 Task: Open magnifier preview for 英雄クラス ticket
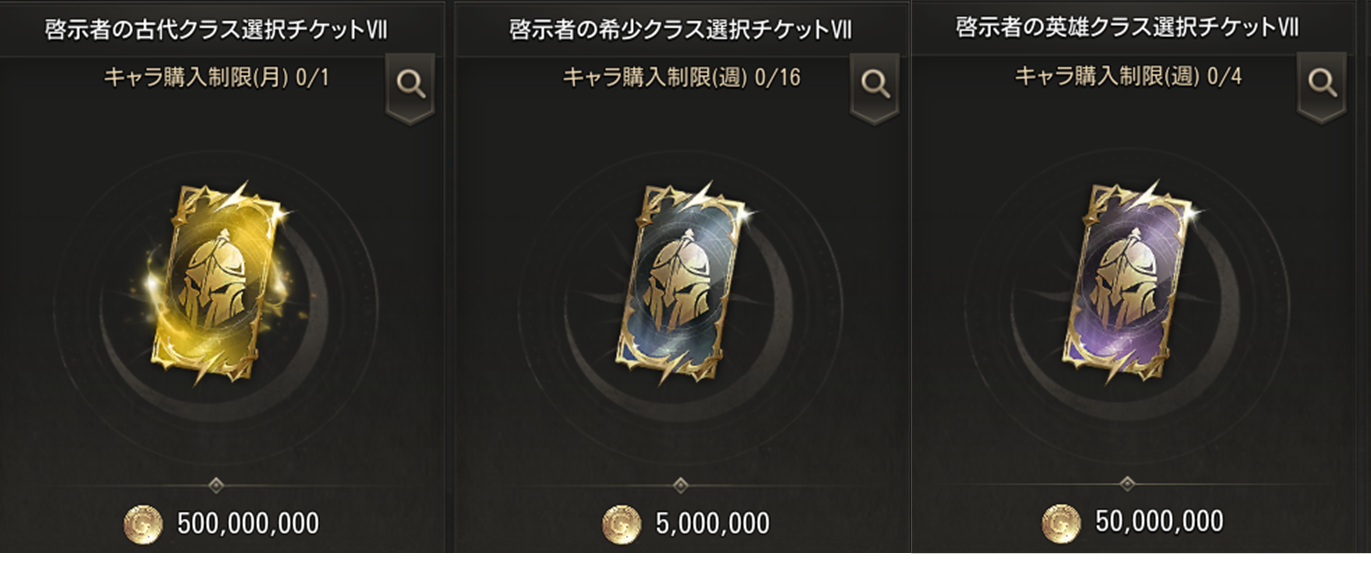1321,86
